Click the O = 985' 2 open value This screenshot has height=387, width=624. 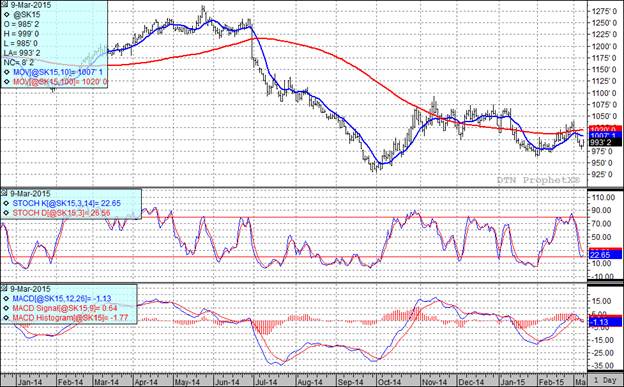click(21, 24)
